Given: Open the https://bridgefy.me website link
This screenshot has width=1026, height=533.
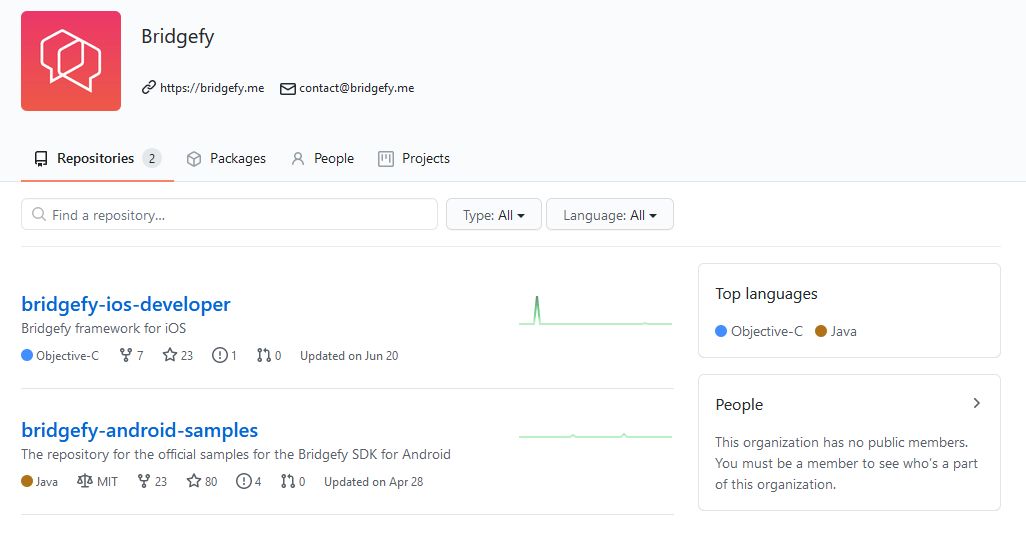Looking at the screenshot, I should point(211,88).
